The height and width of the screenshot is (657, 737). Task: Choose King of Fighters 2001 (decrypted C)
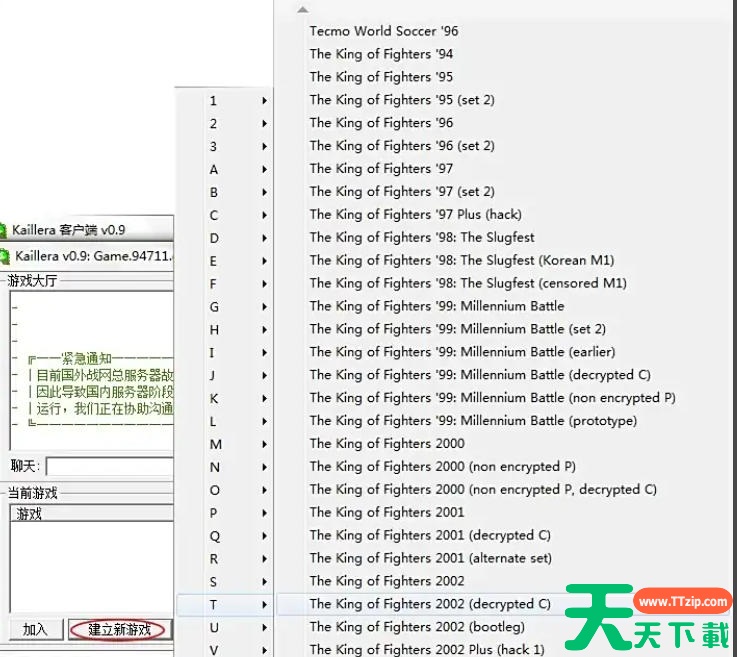pos(430,535)
